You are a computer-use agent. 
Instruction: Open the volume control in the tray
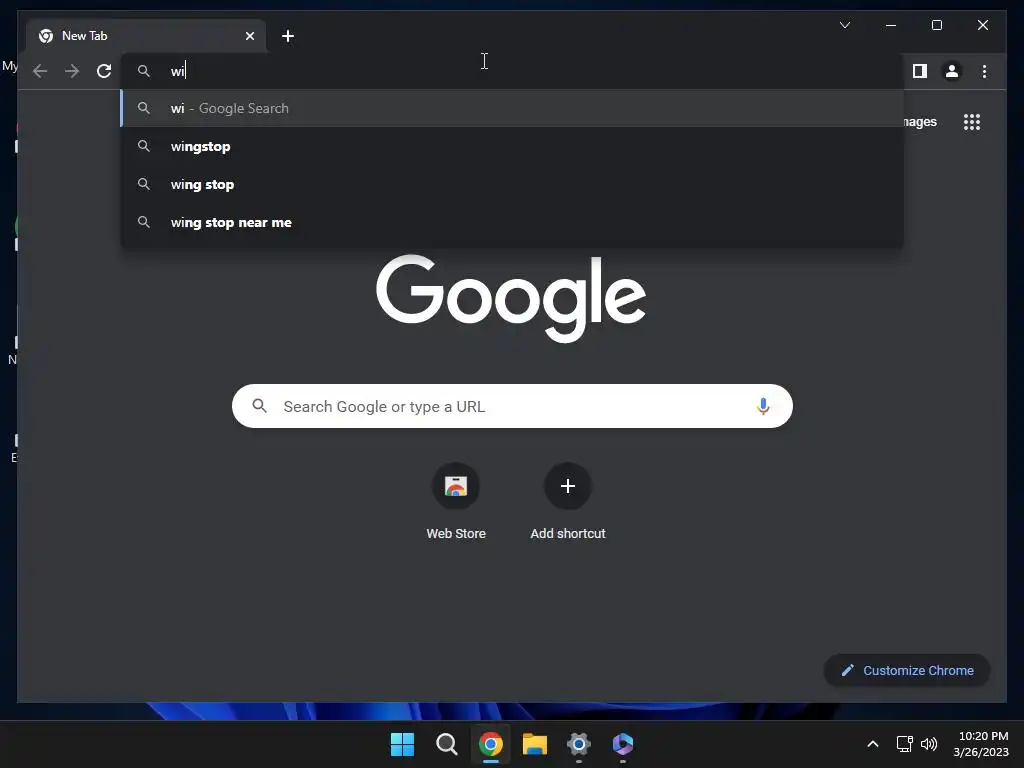pos(929,744)
